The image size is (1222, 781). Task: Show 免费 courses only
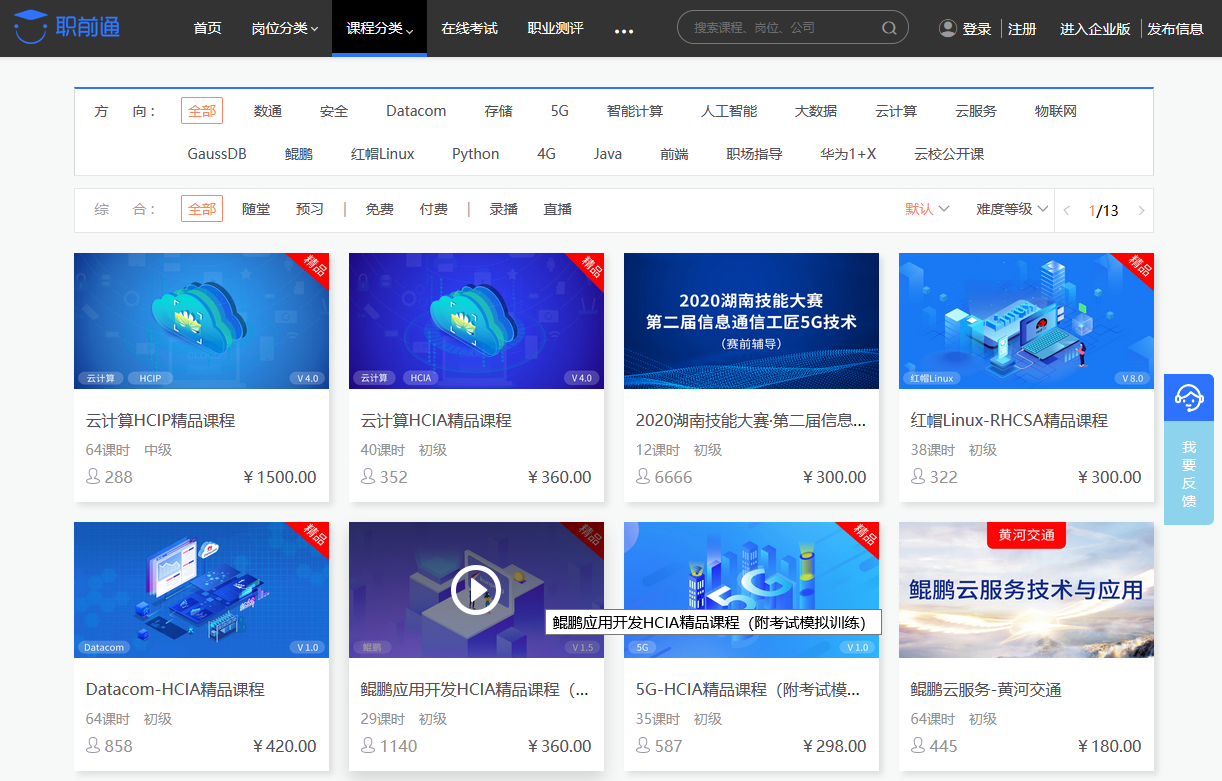click(x=379, y=209)
